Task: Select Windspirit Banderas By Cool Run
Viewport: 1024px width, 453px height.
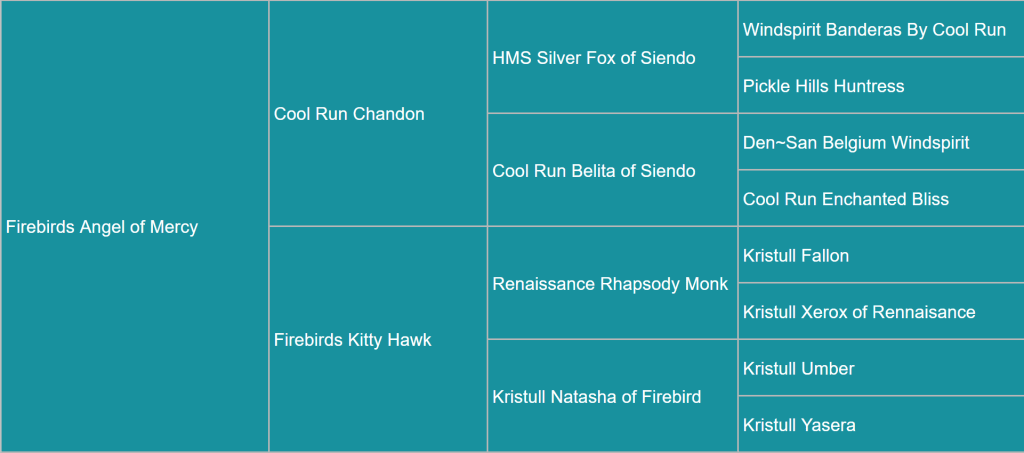Action: 874,30
